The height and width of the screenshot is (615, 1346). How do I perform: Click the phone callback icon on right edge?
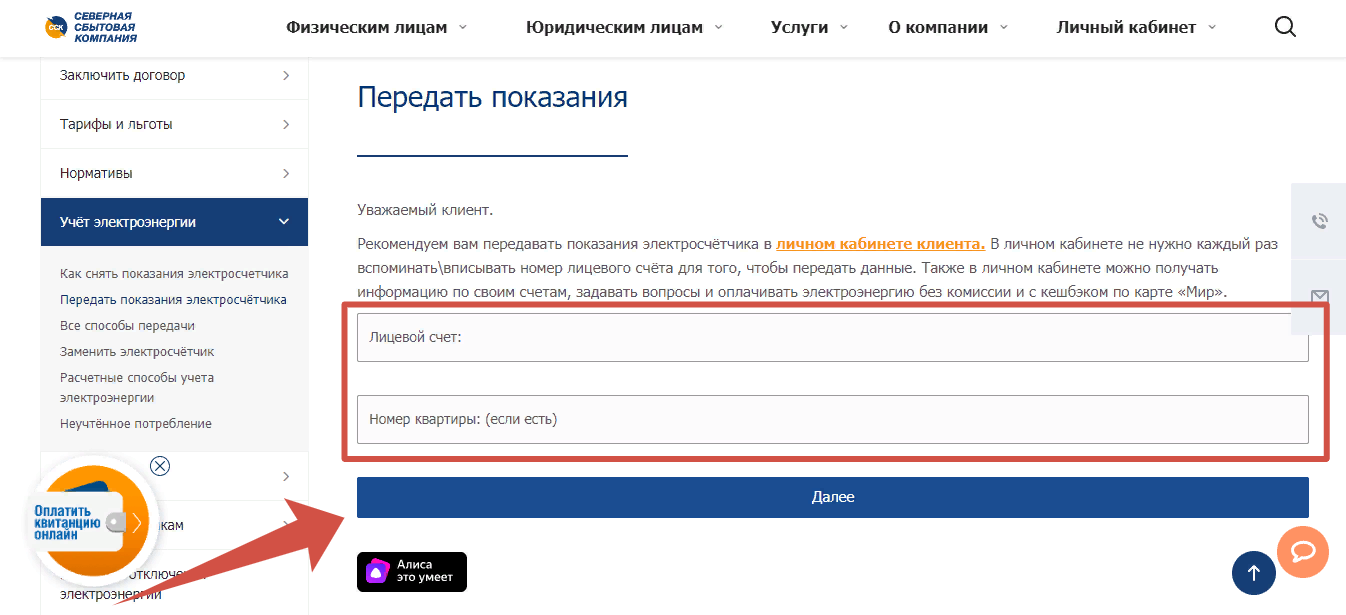click(x=1319, y=222)
